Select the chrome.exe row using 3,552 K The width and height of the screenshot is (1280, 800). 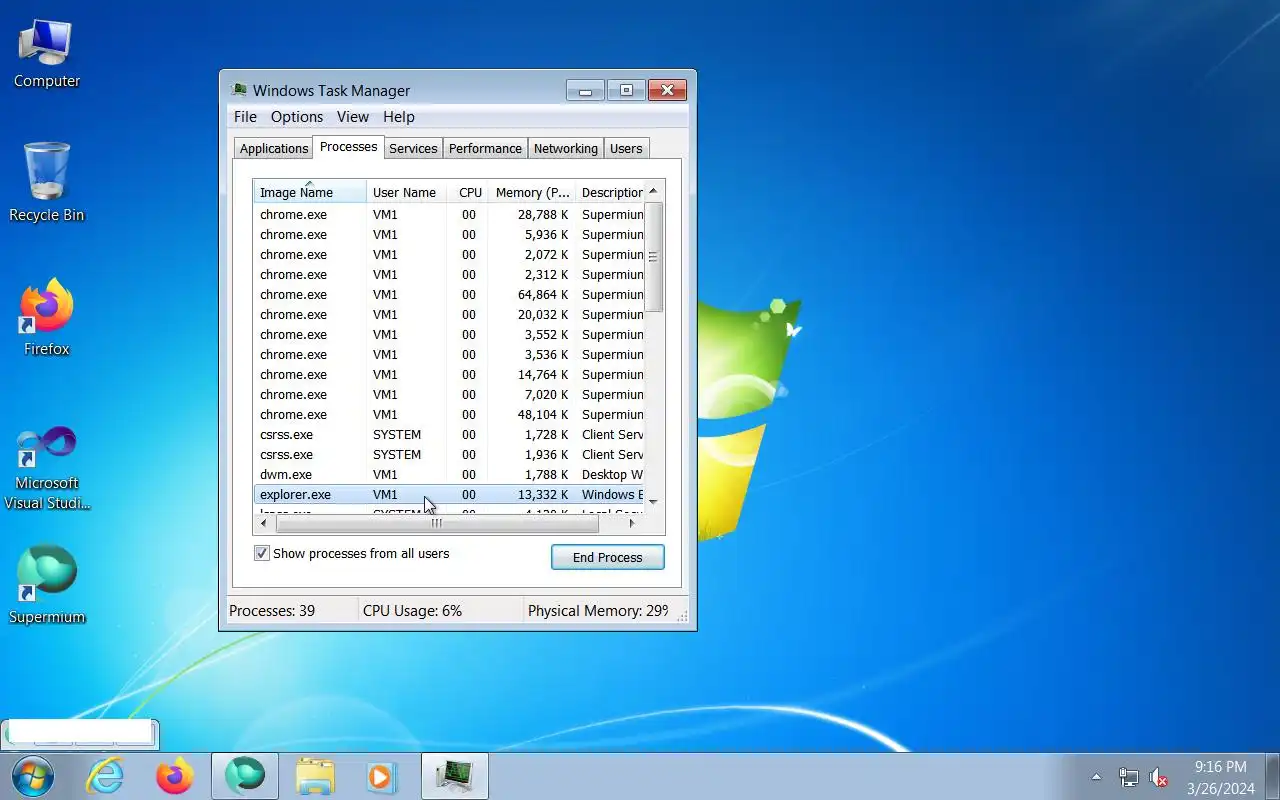click(449, 334)
